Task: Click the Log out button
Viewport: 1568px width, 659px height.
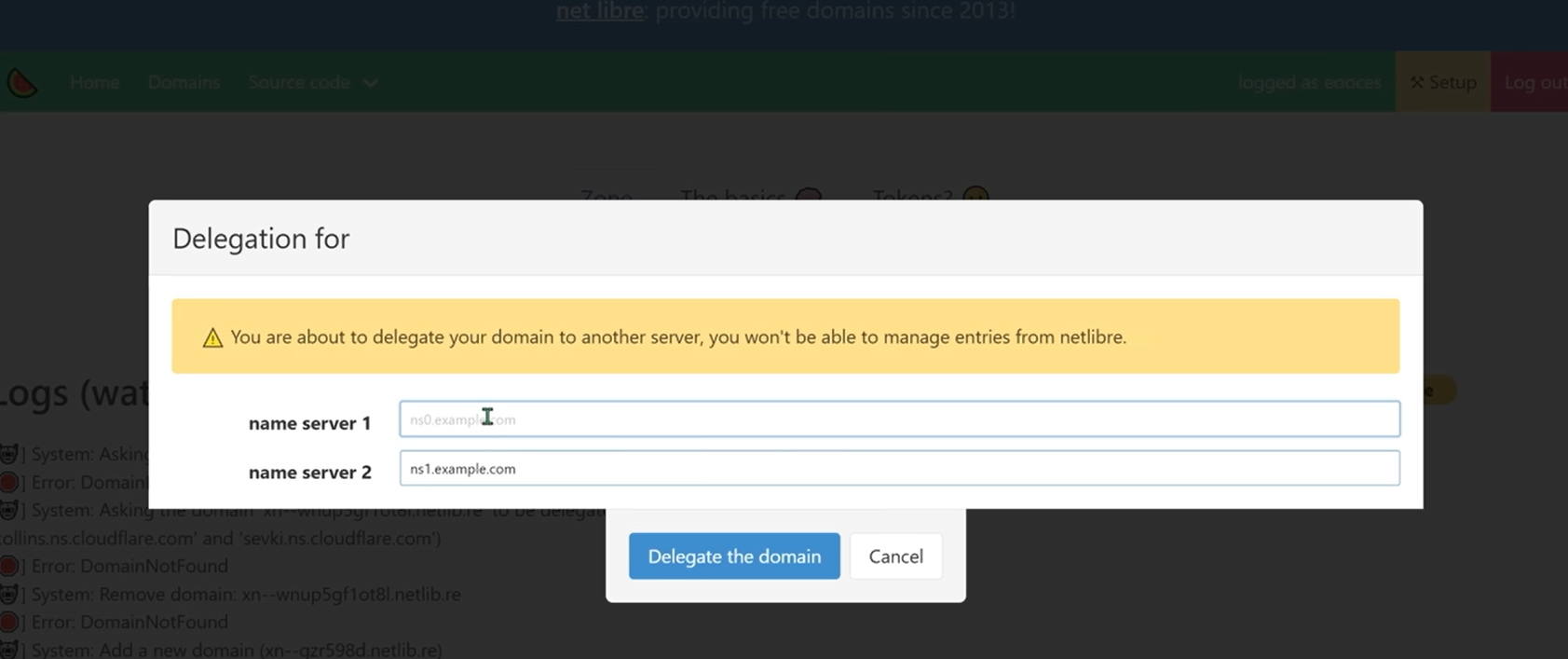Action: click(1534, 83)
